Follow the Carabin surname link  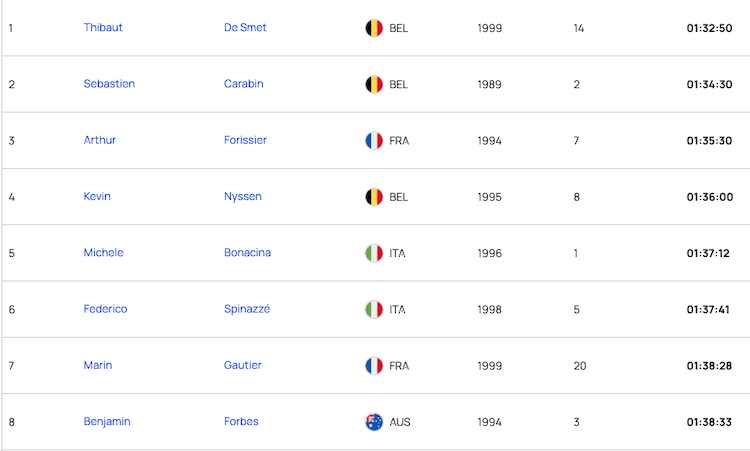tap(243, 84)
